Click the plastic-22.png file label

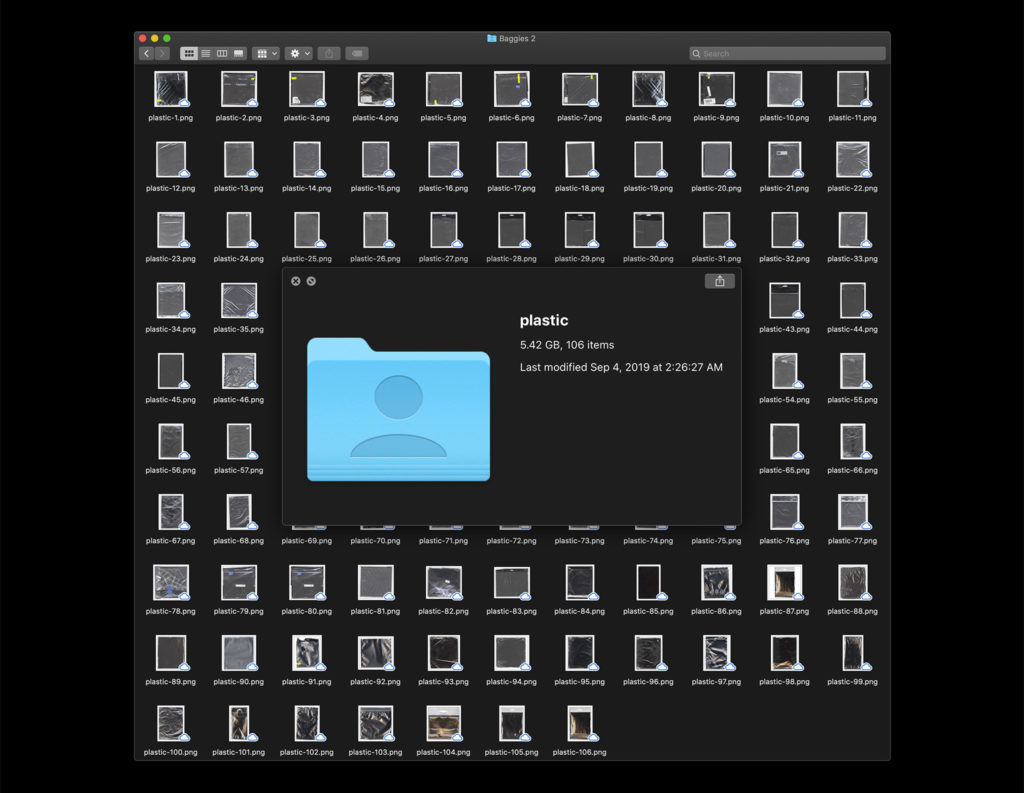pos(852,188)
